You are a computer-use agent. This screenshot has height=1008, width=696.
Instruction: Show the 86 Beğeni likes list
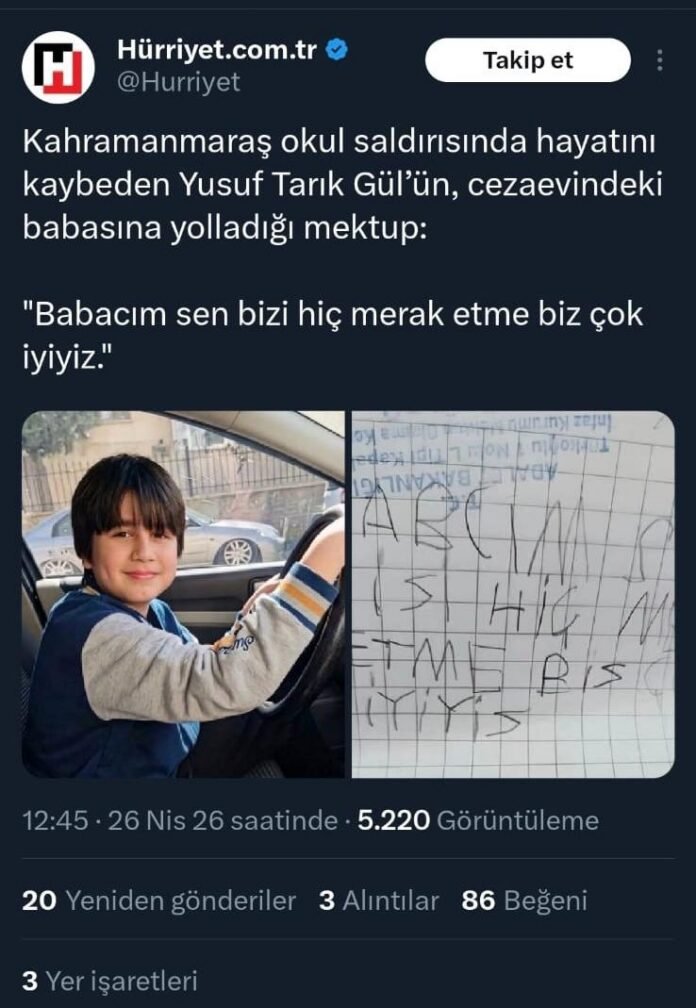[x=524, y=901]
